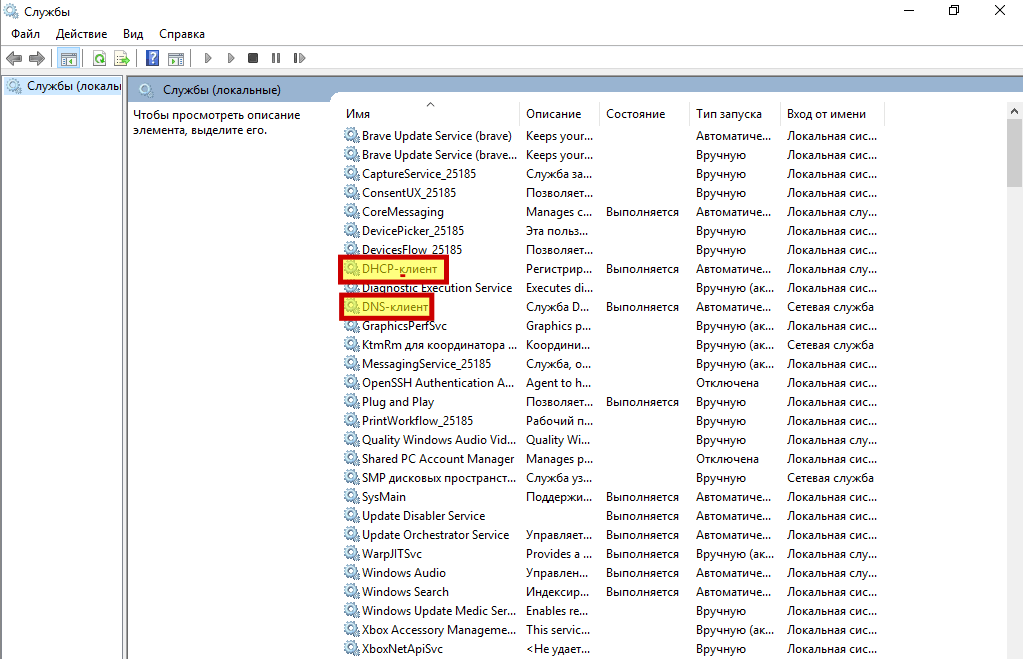Click the Export List toolbar icon
This screenshot has height=659, width=1023.
click(122, 59)
